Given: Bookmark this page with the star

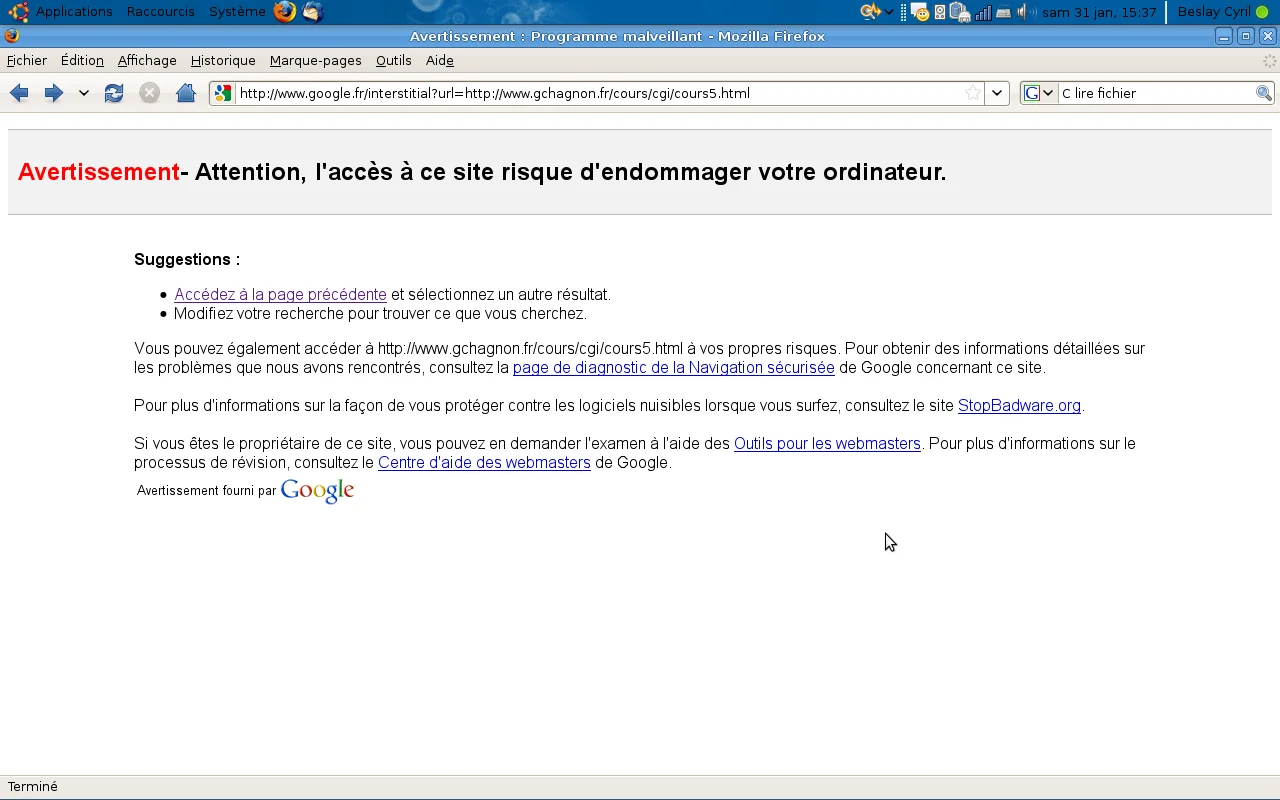Looking at the screenshot, I should [x=972, y=93].
